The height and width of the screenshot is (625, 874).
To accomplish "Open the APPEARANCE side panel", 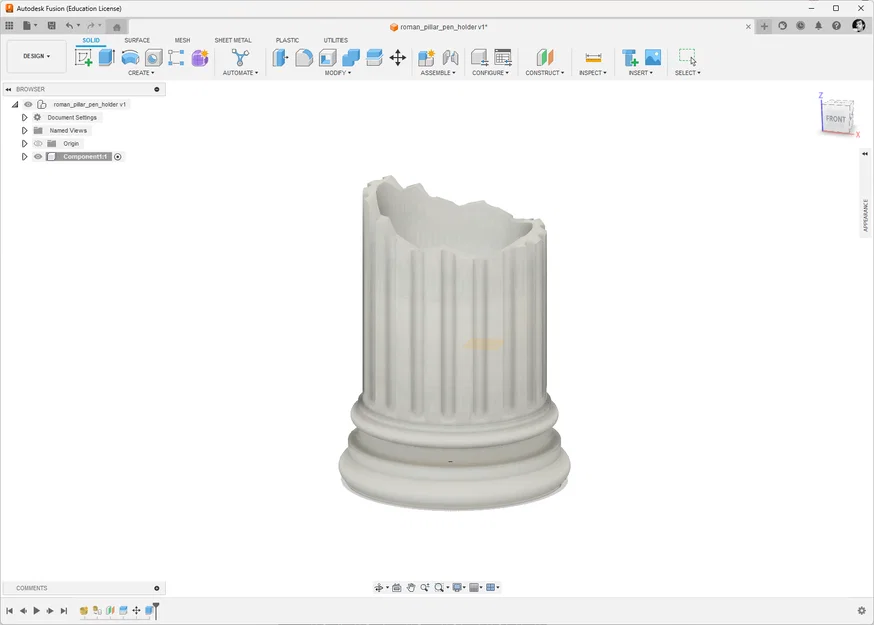I will 866,215.
